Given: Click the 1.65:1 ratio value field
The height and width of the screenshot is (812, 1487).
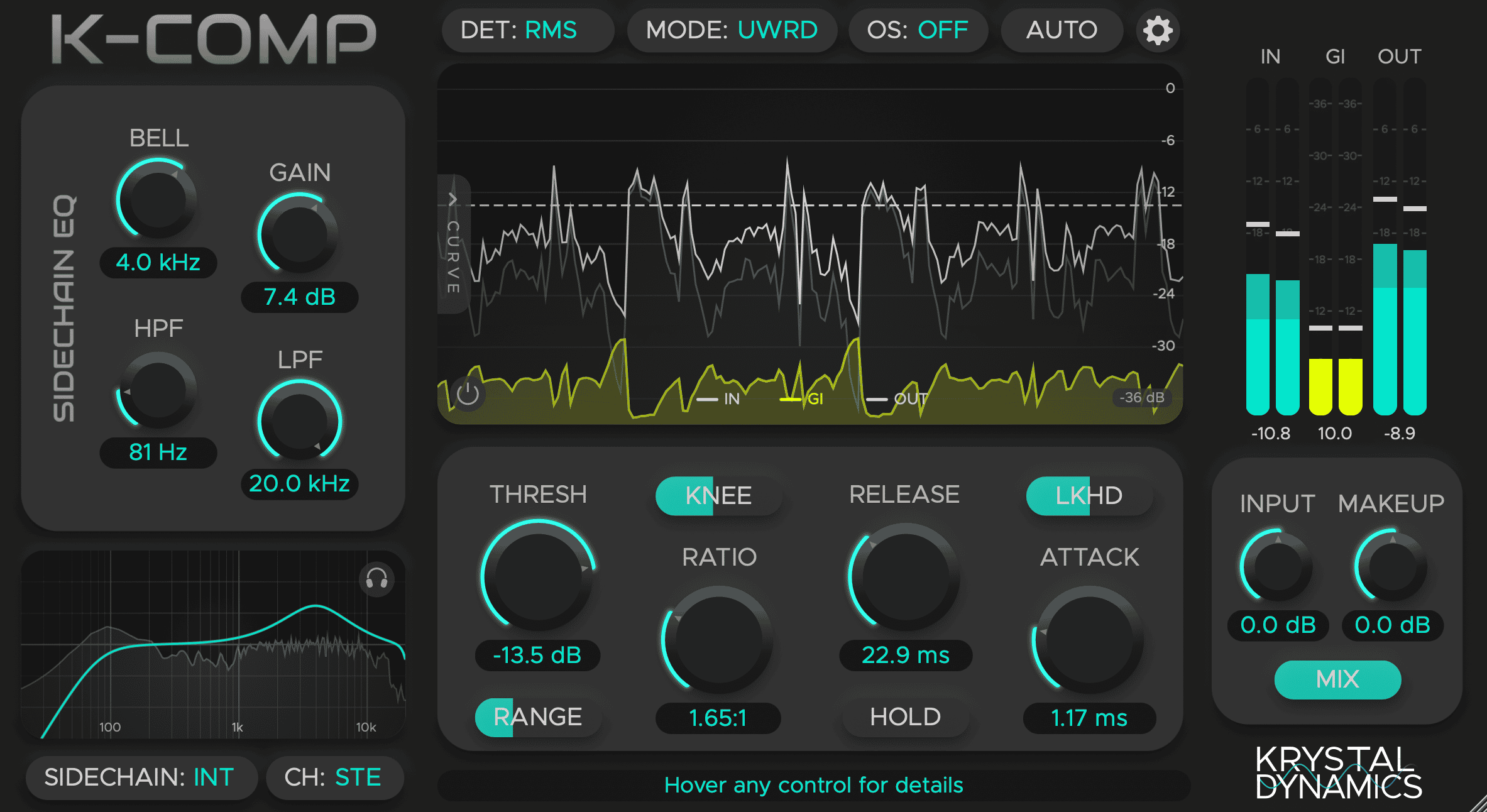Looking at the screenshot, I should tap(718, 718).
